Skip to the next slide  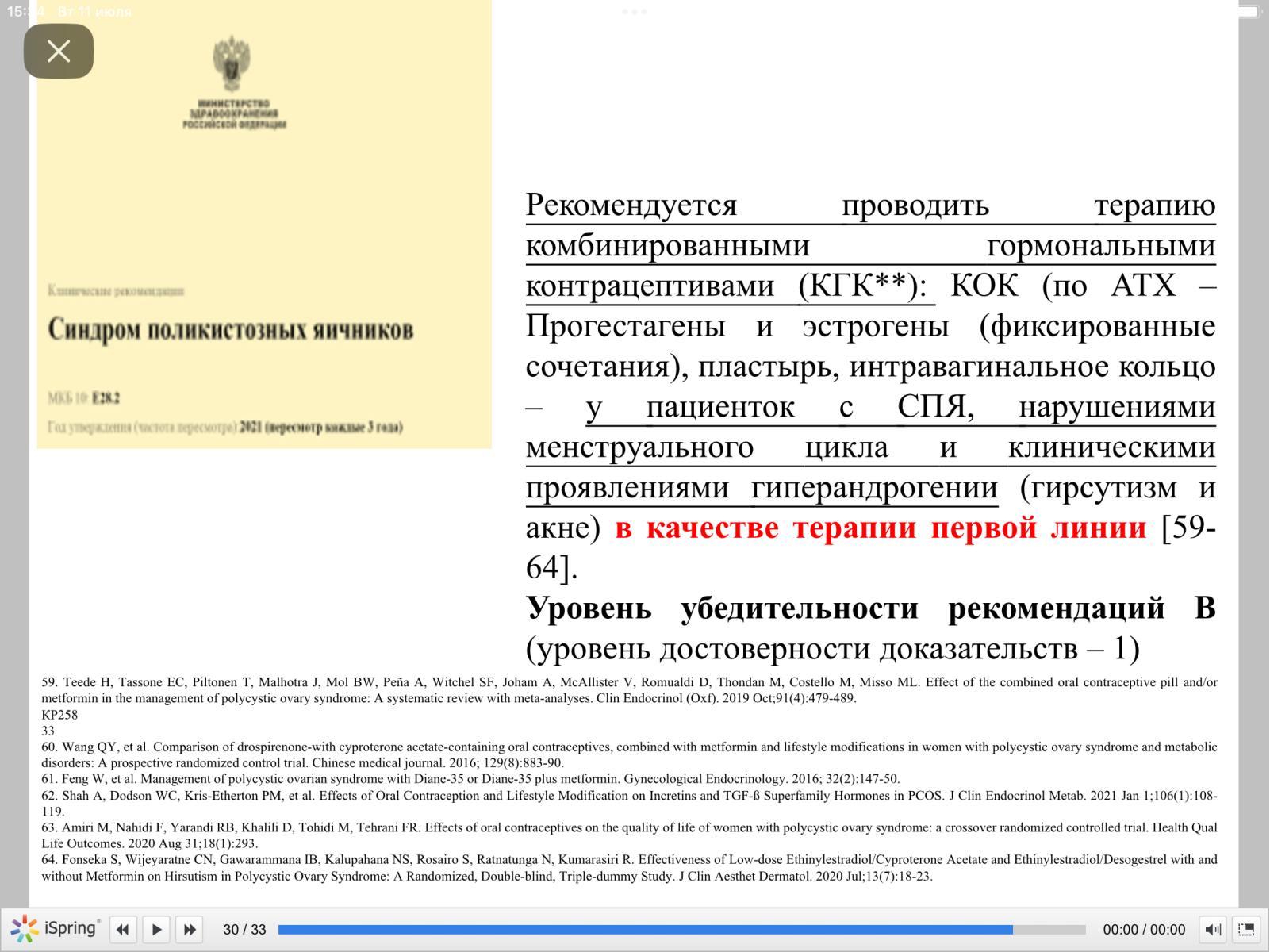click(190, 929)
